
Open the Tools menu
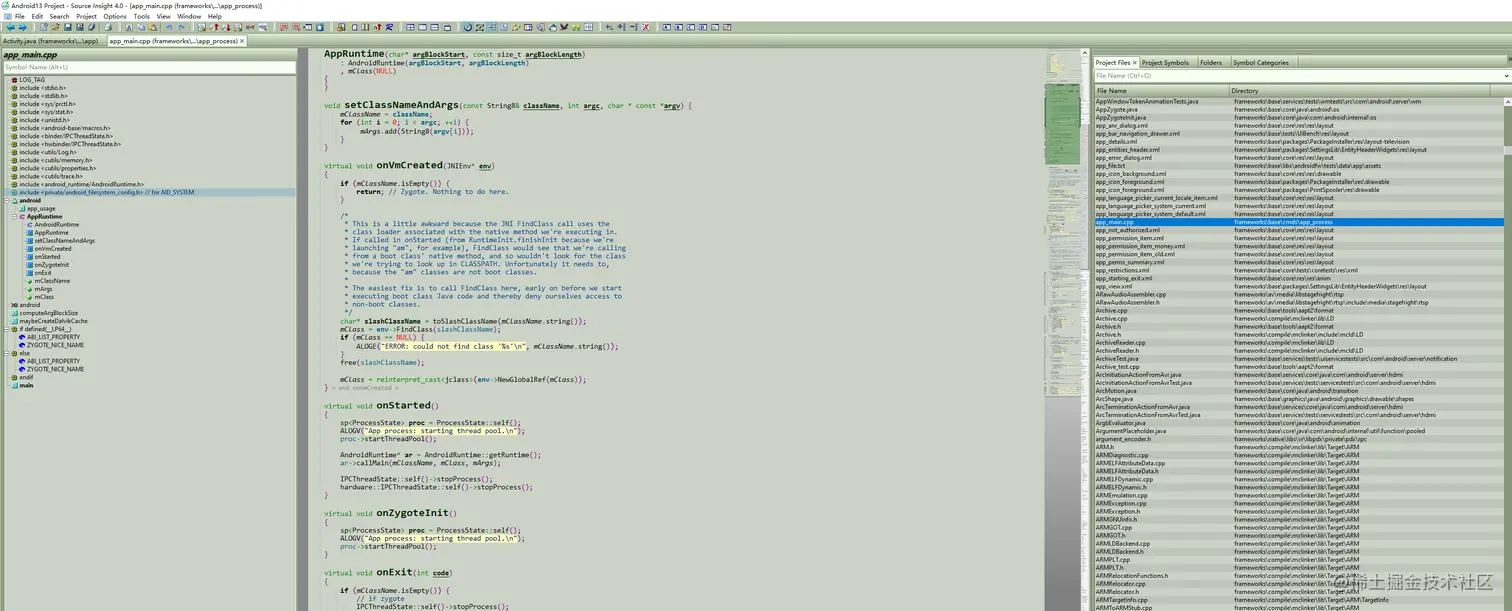point(142,16)
